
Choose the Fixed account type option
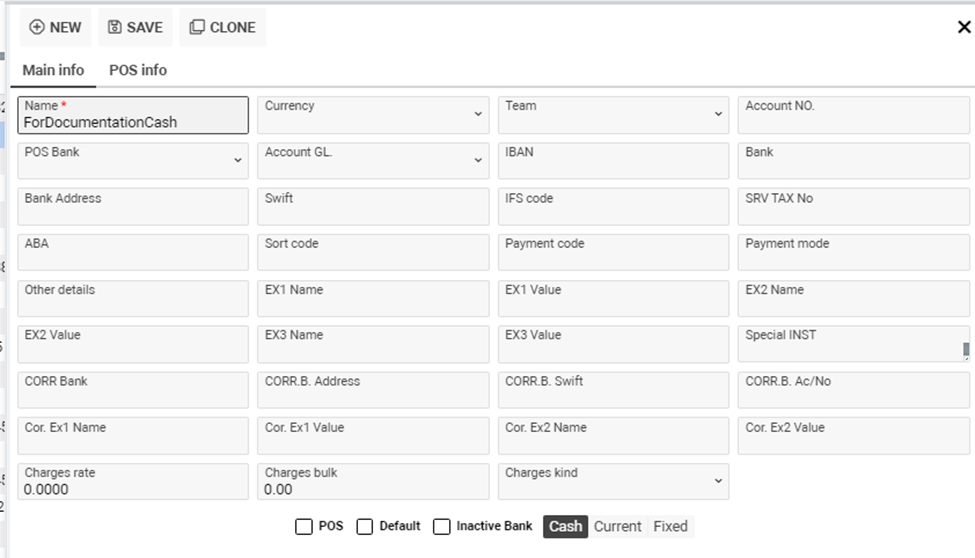[670, 526]
